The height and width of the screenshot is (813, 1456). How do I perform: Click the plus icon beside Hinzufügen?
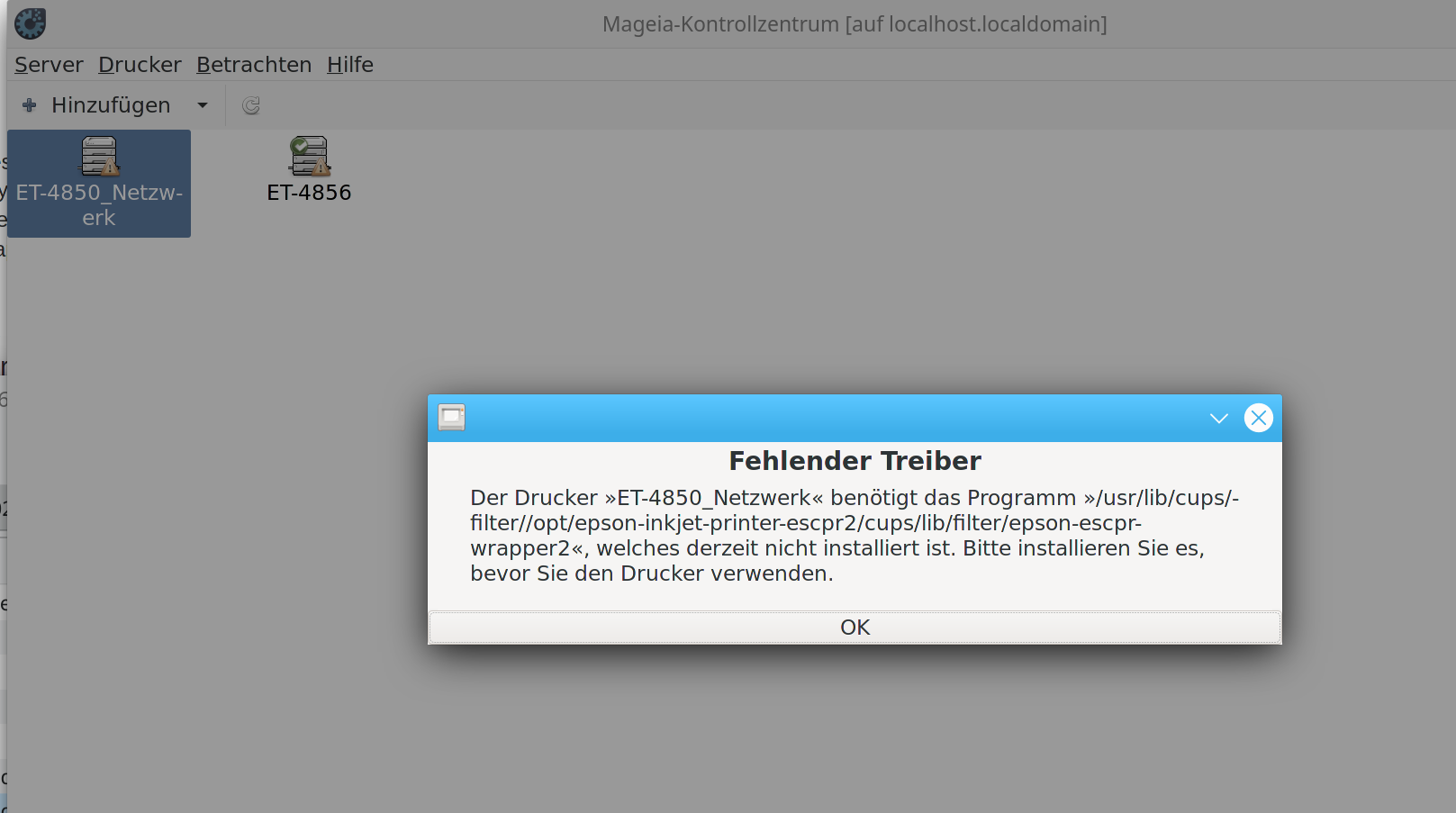pos(30,105)
